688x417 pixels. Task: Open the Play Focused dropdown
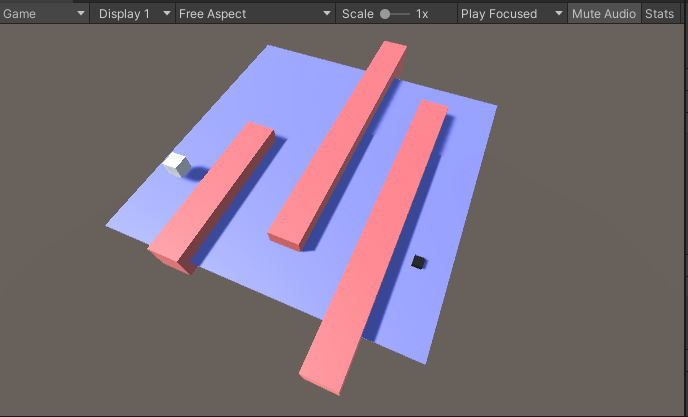click(x=512, y=14)
